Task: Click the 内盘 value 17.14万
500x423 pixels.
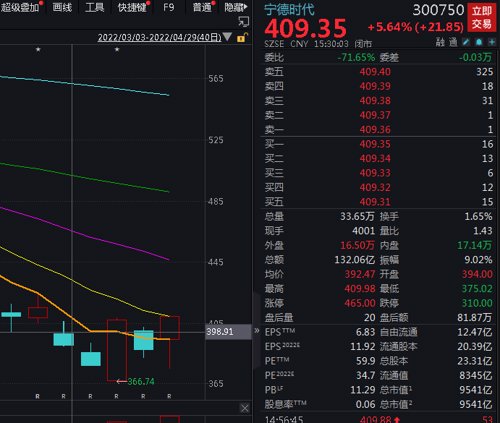Action: (x=475, y=245)
